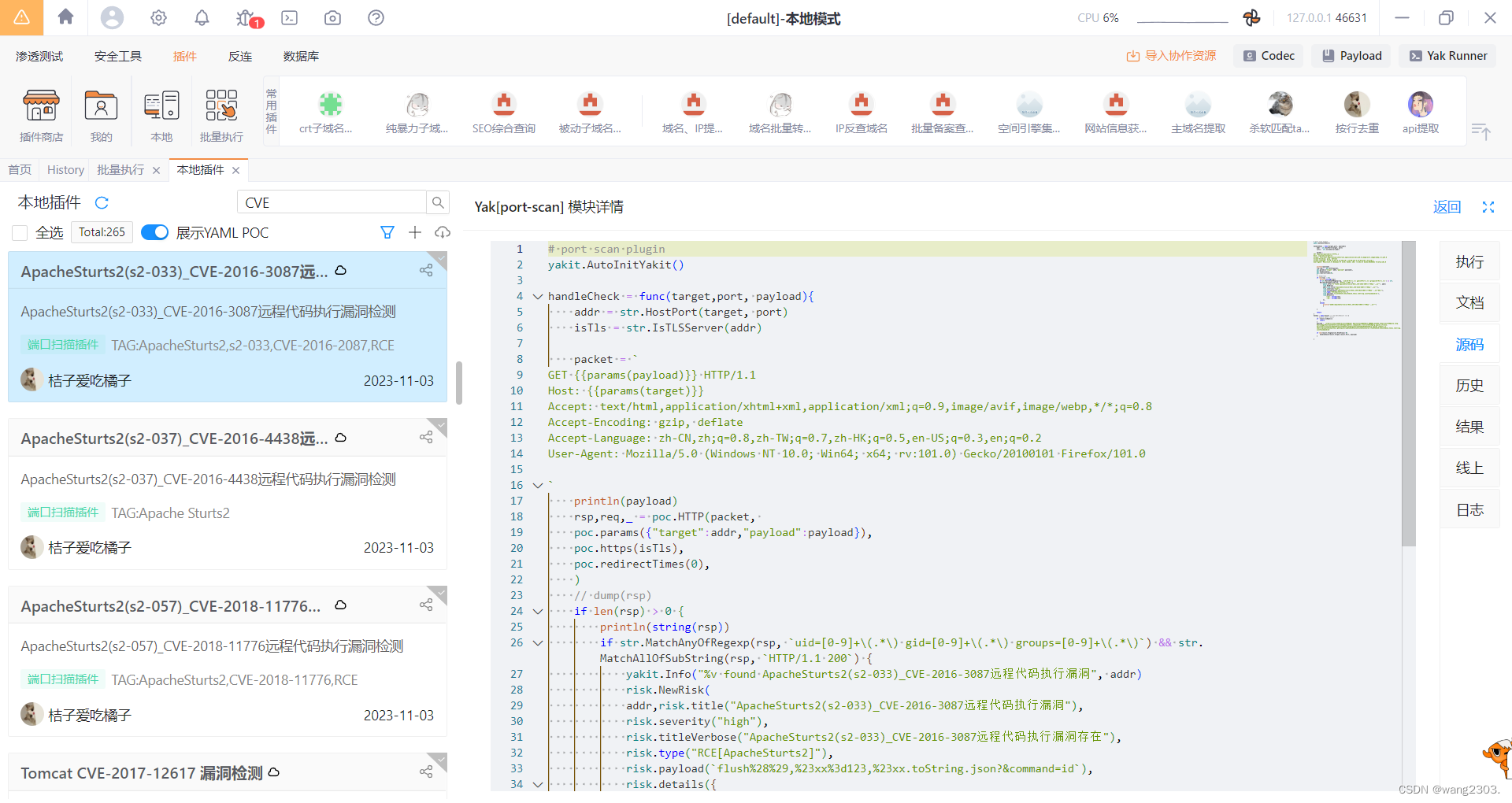Open the 安全工具 menu

pos(118,56)
